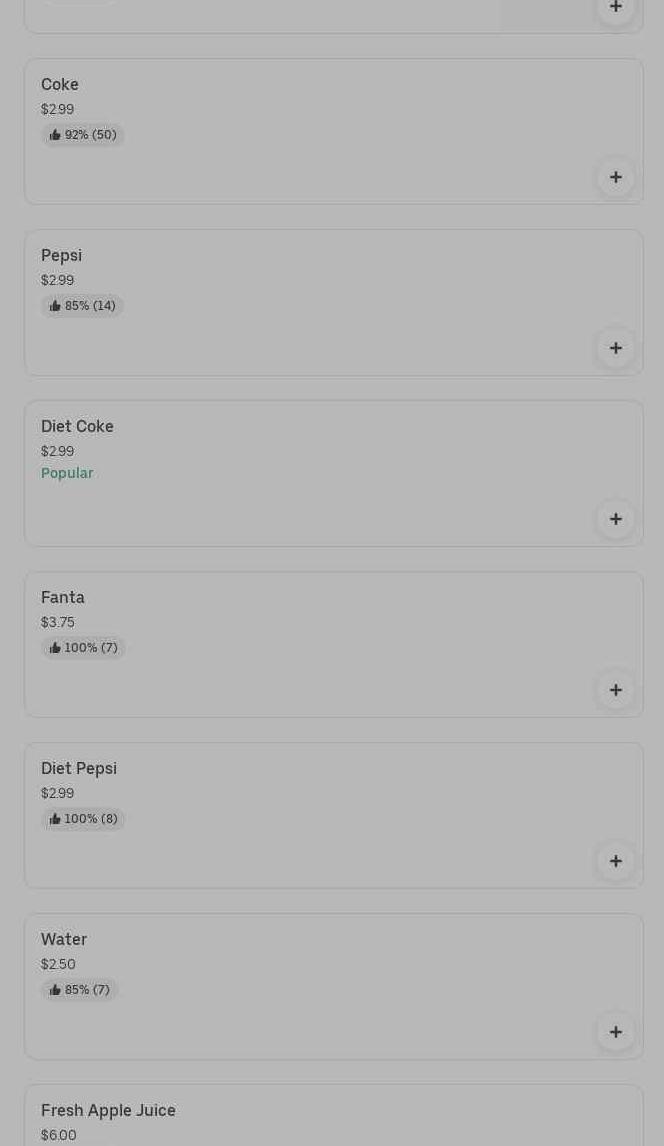The image size is (664, 1146).
Task: Click the Diet Pepsi 100% rating badge
Action: click(83, 819)
